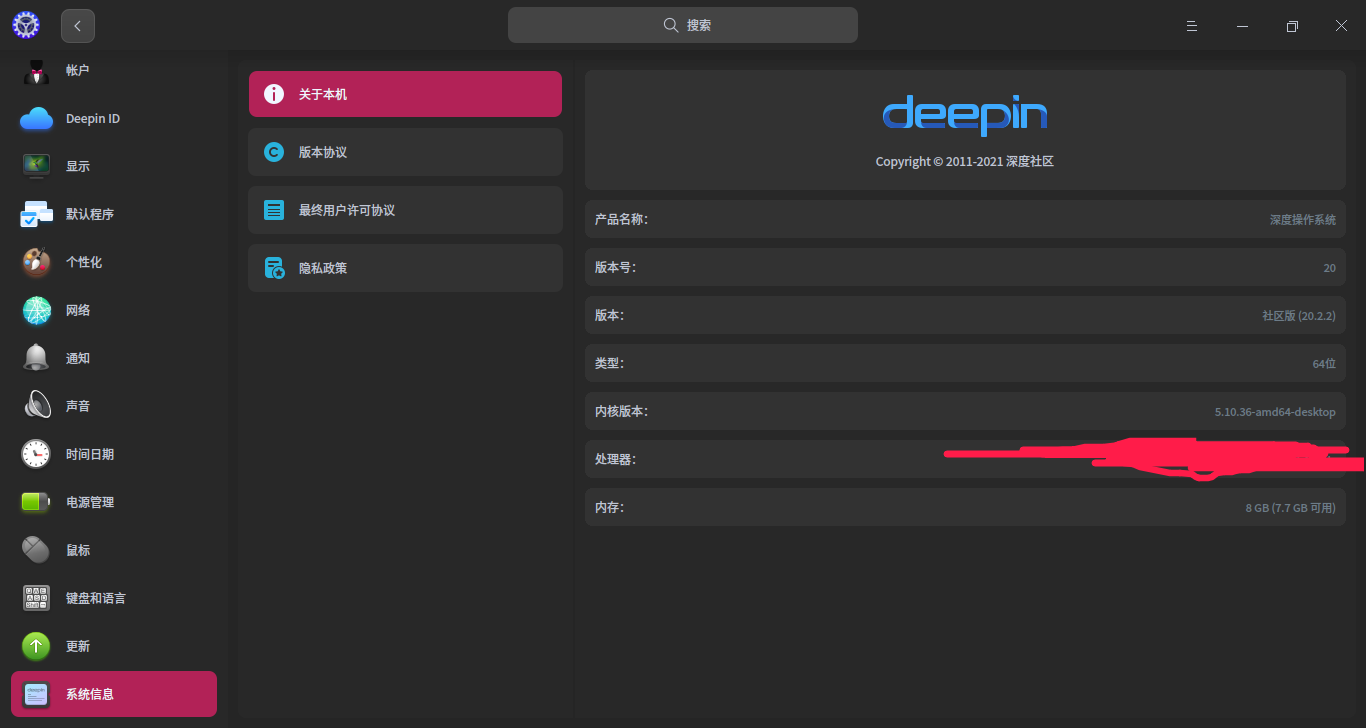The width and height of the screenshot is (1366, 728).
Task: Click the 隐私政策 privacy icon
Action: click(x=274, y=268)
